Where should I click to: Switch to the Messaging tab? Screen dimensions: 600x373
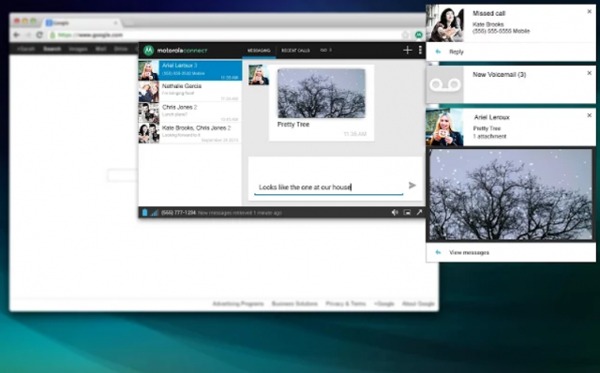click(x=259, y=50)
